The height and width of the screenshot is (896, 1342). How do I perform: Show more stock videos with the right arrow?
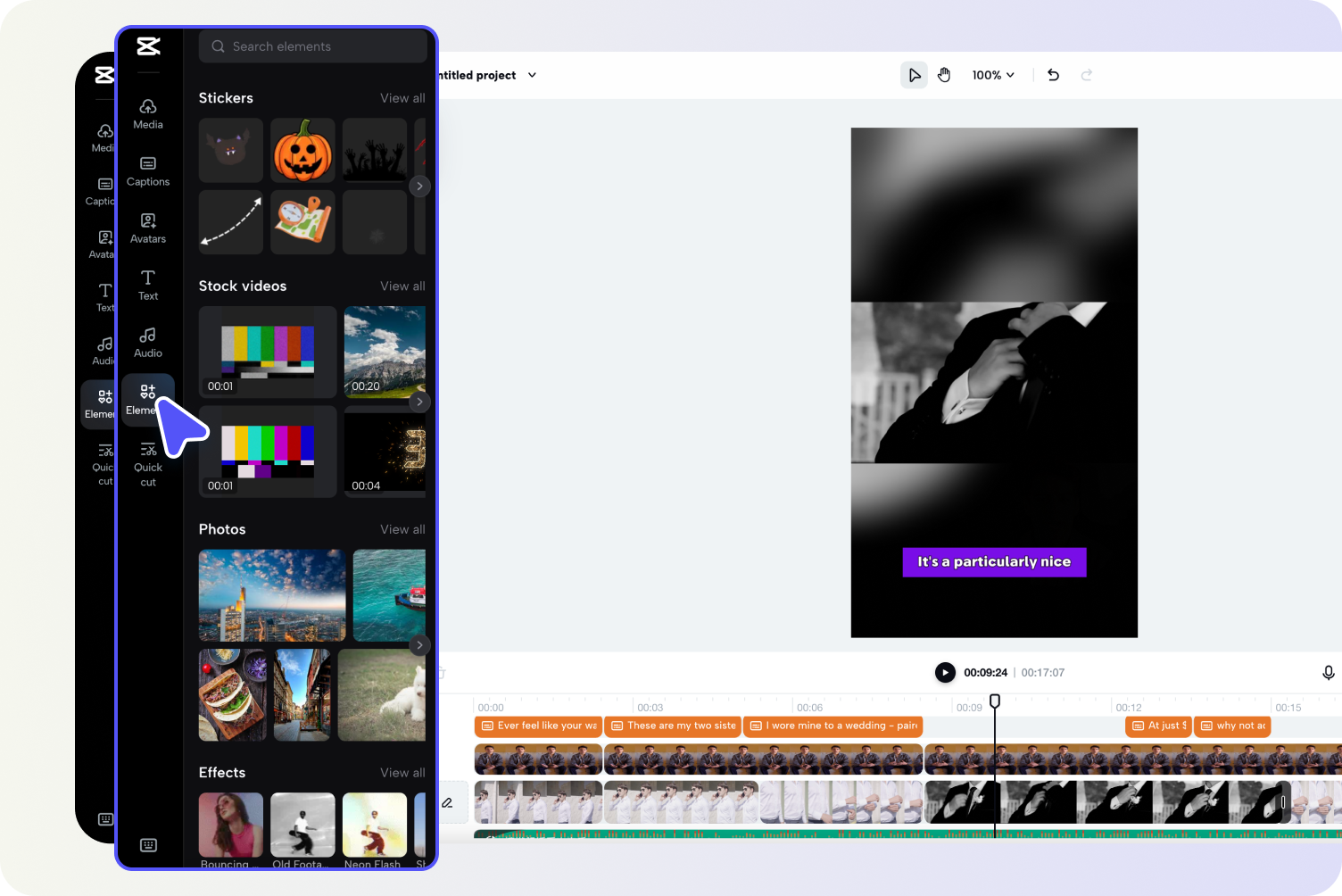pyautogui.click(x=419, y=402)
